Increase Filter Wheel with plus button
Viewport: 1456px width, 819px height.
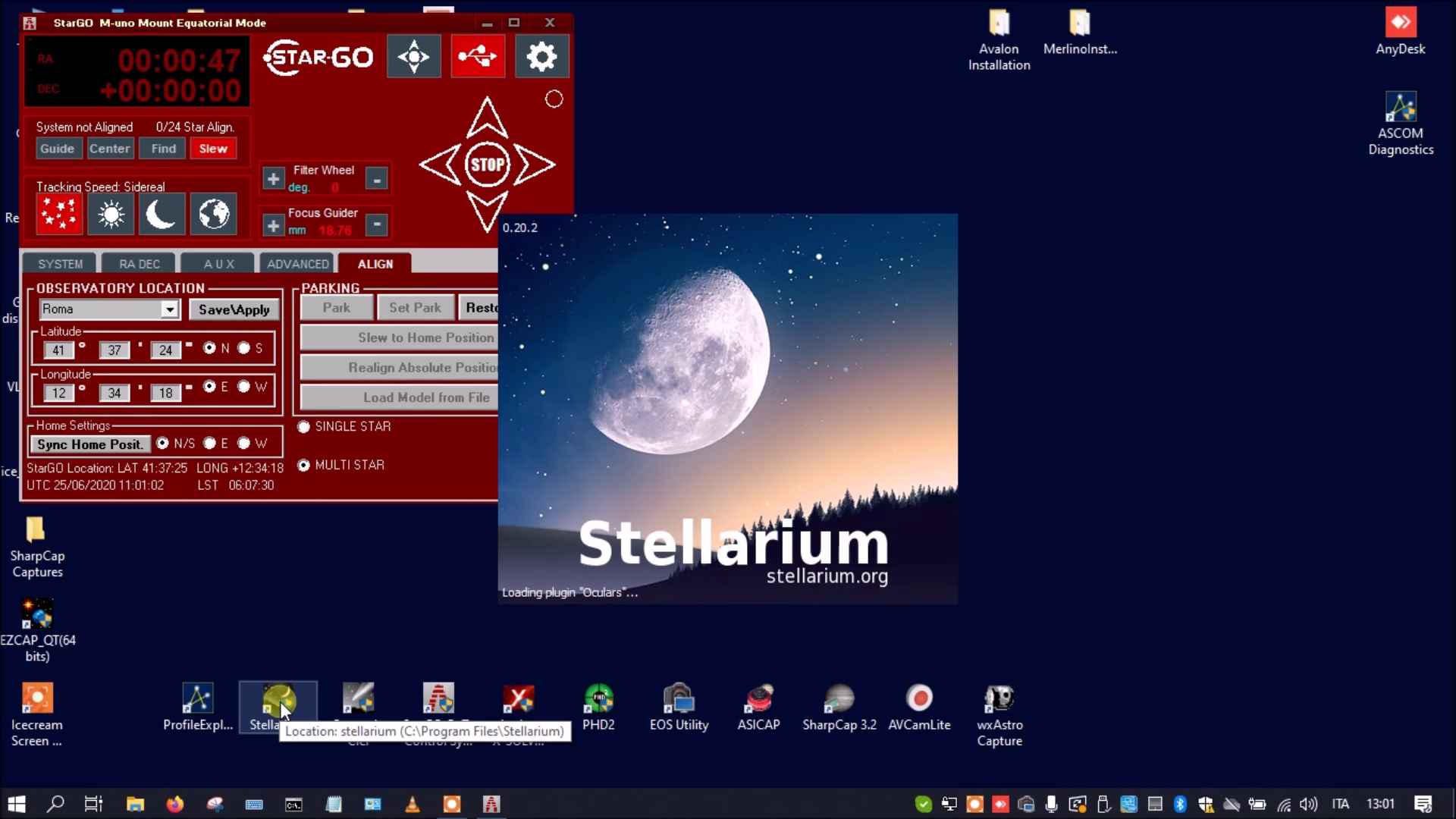[273, 179]
